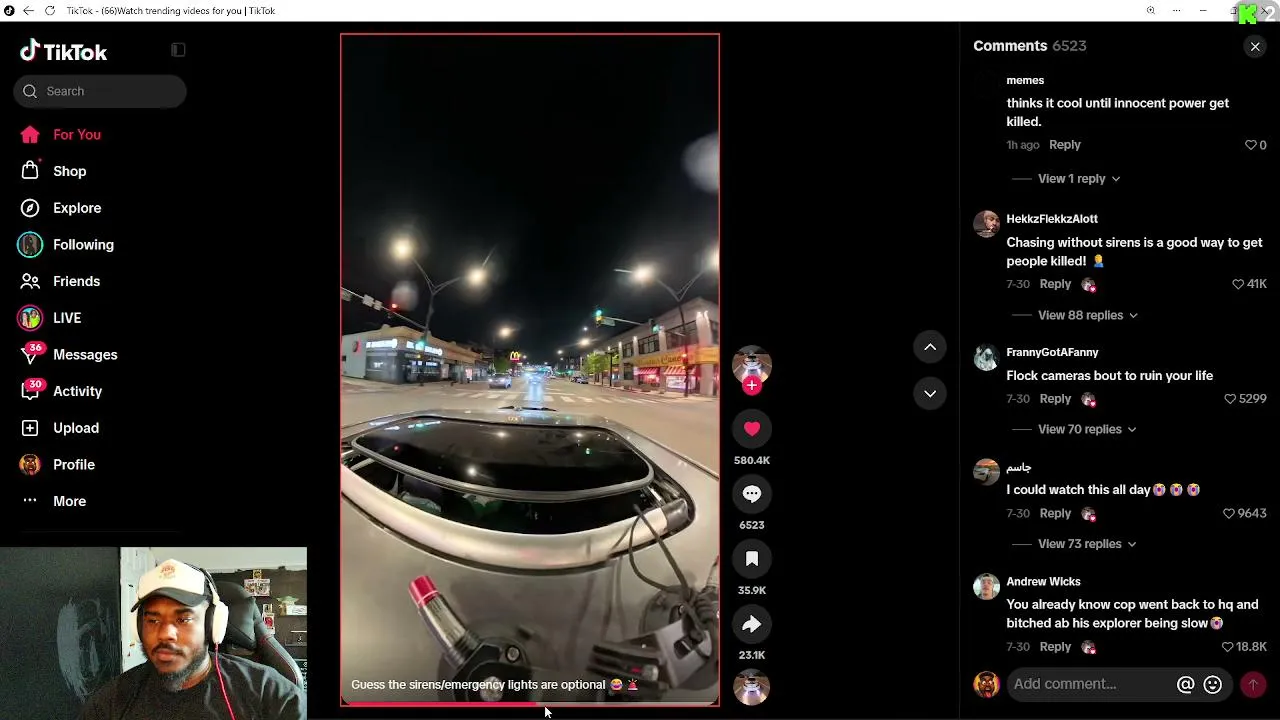The image size is (1280, 720).
Task: Click the LIVE avatar icon
Action: [x=30, y=318]
